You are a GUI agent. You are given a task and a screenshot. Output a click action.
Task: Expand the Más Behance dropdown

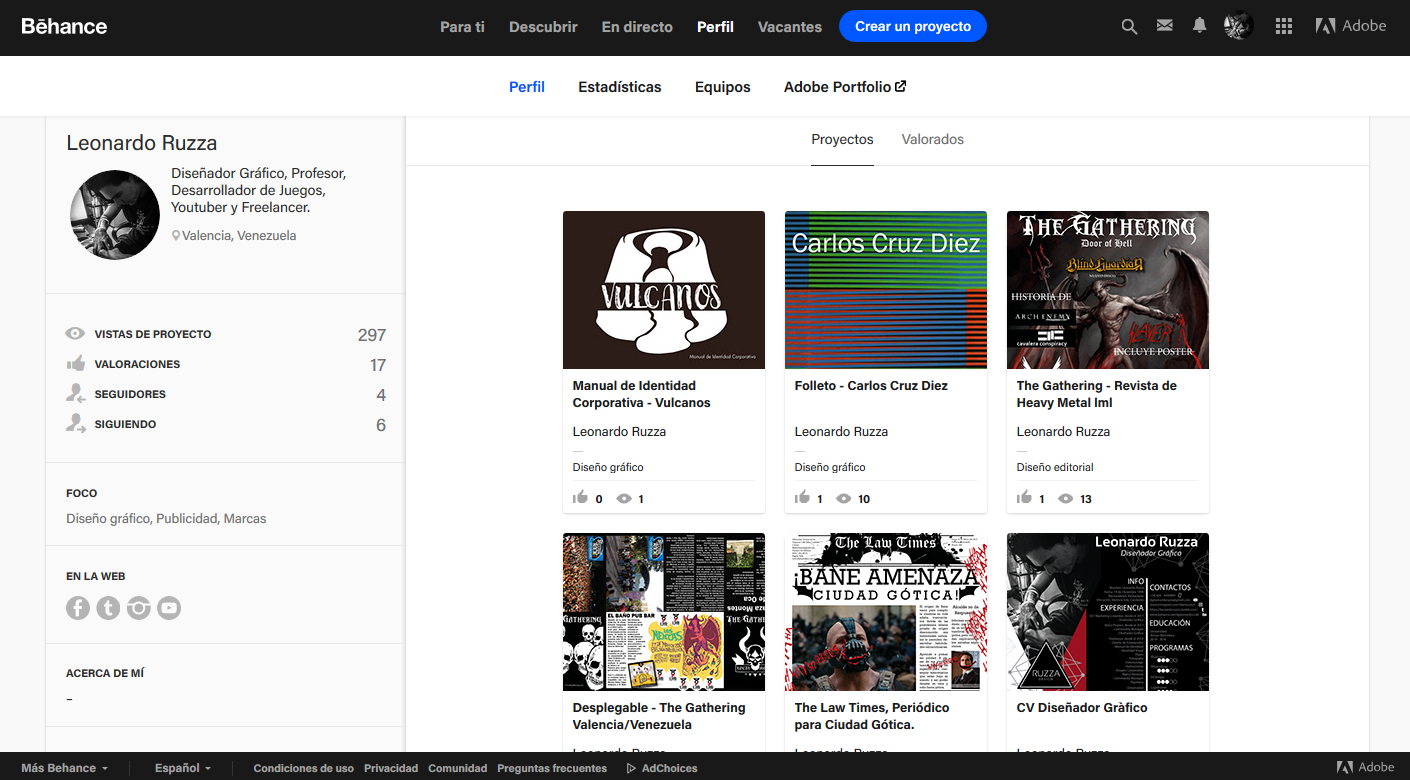[x=63, y=767]
